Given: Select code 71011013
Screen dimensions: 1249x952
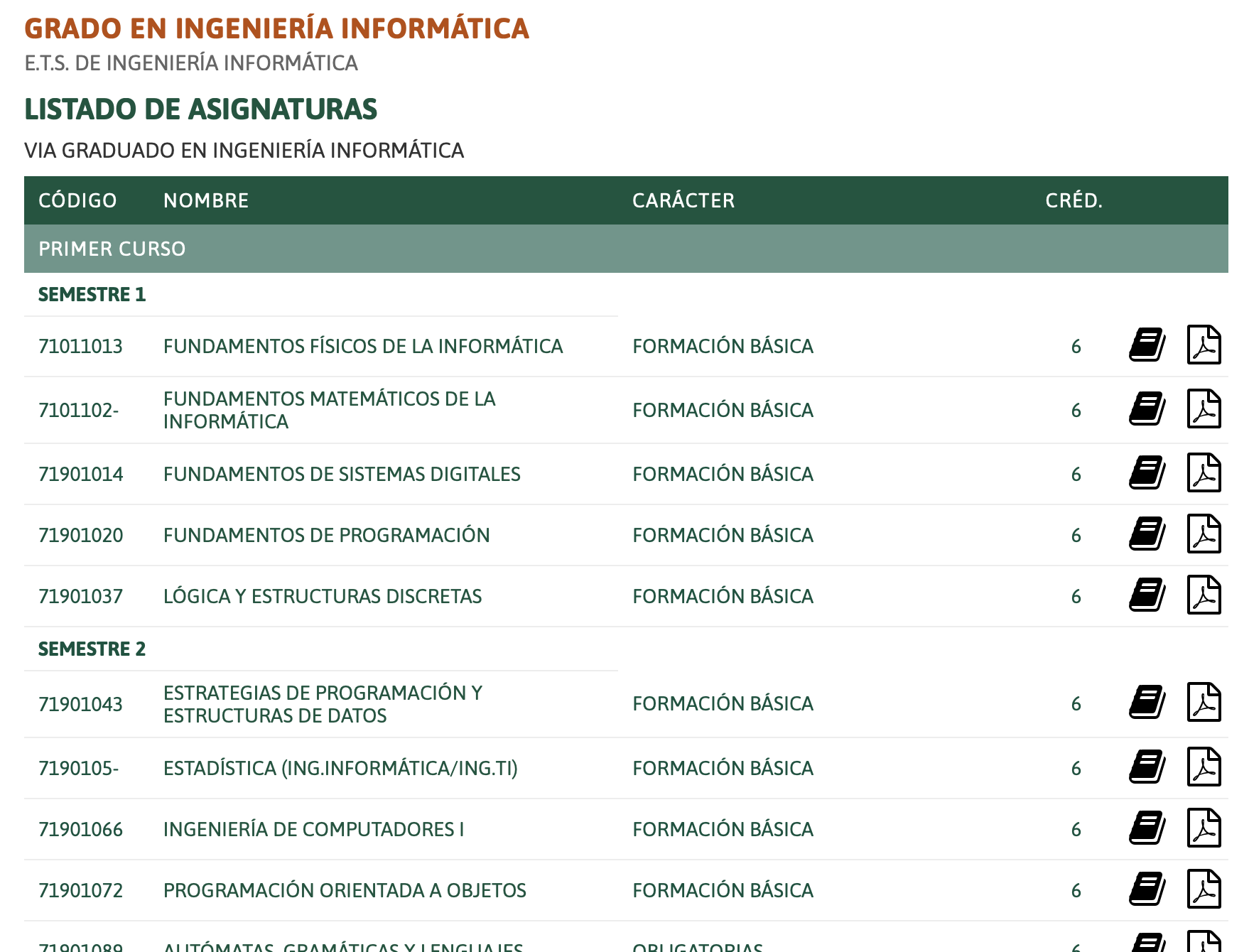Looking at the screenshot, I should (x=80, y=346).
